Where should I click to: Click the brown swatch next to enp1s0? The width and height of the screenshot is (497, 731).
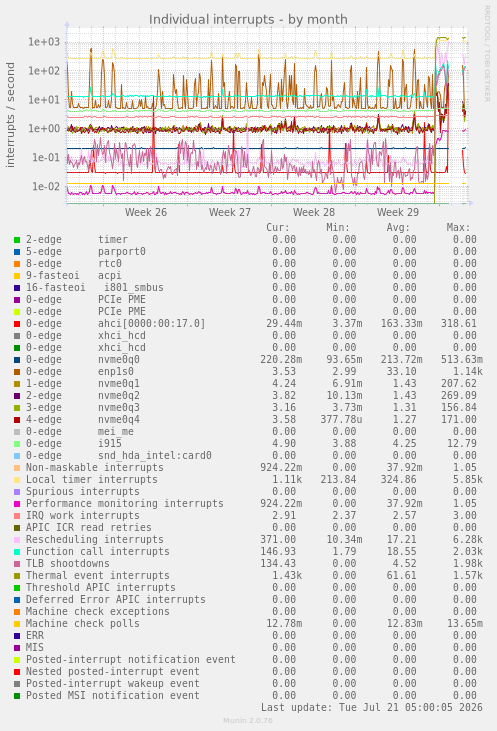[x=17, y=372]
